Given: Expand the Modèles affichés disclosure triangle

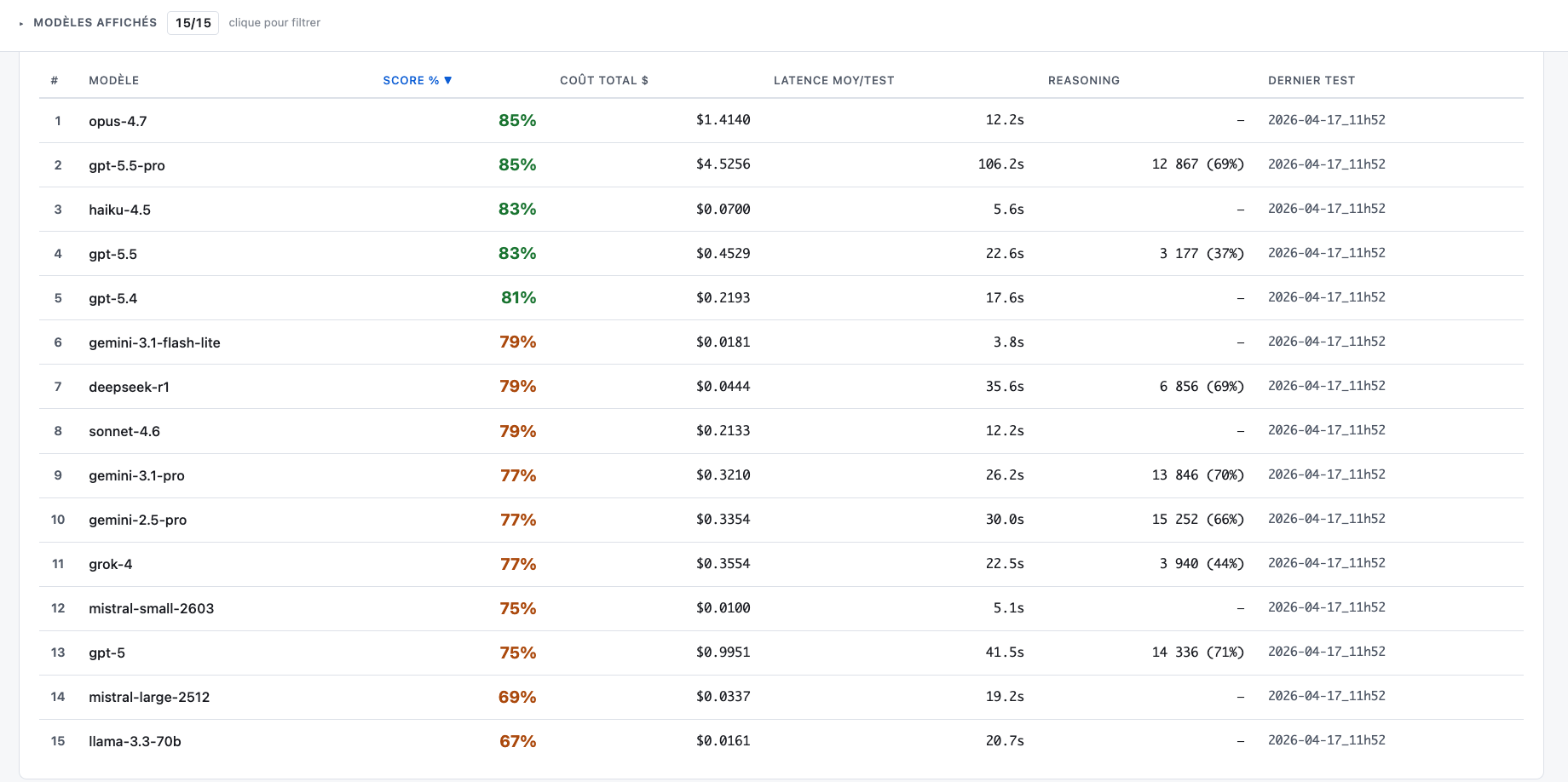Looking at the screenshot, I should [21, 24].
